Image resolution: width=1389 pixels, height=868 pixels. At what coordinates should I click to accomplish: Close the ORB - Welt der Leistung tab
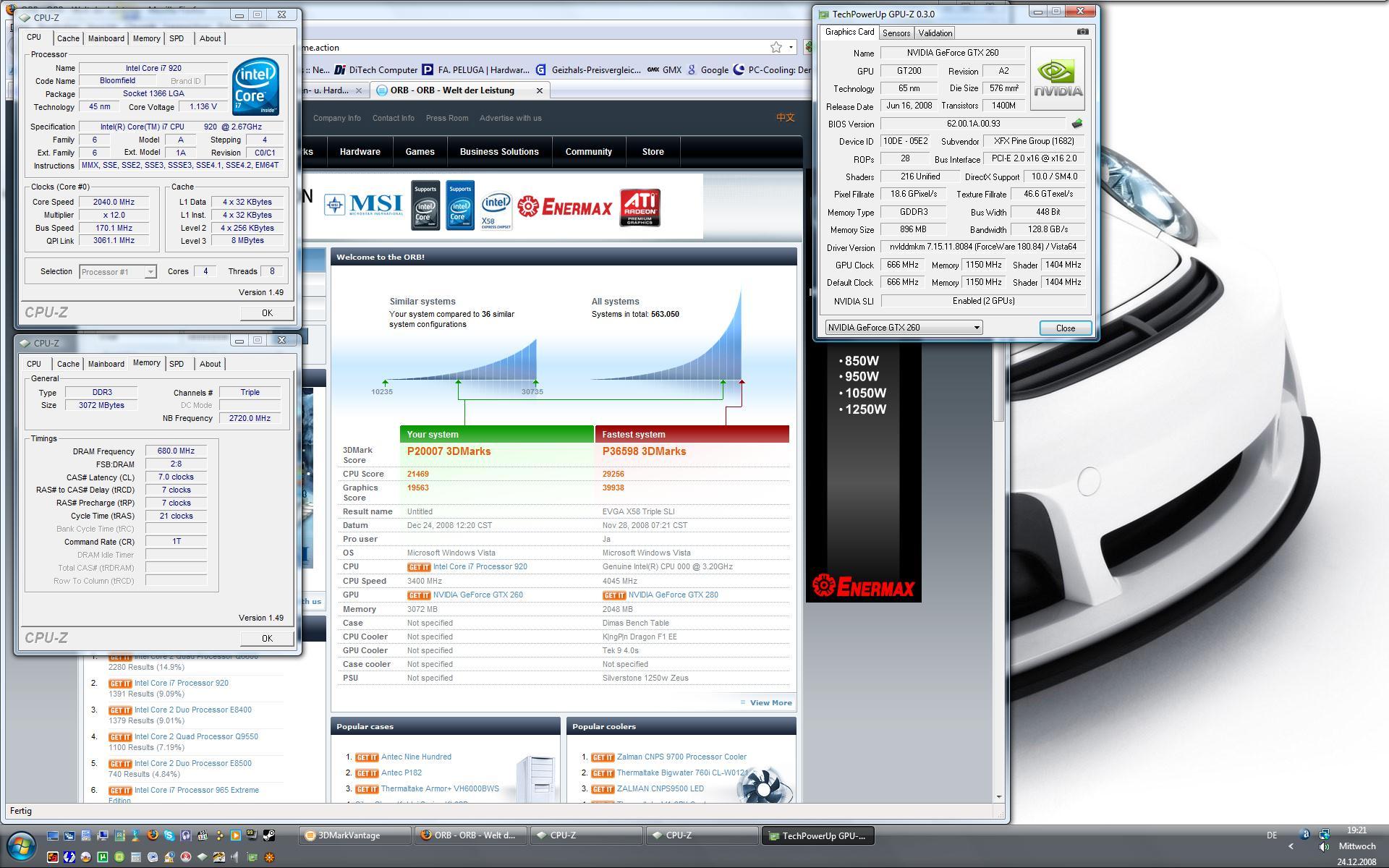[539, 90]
